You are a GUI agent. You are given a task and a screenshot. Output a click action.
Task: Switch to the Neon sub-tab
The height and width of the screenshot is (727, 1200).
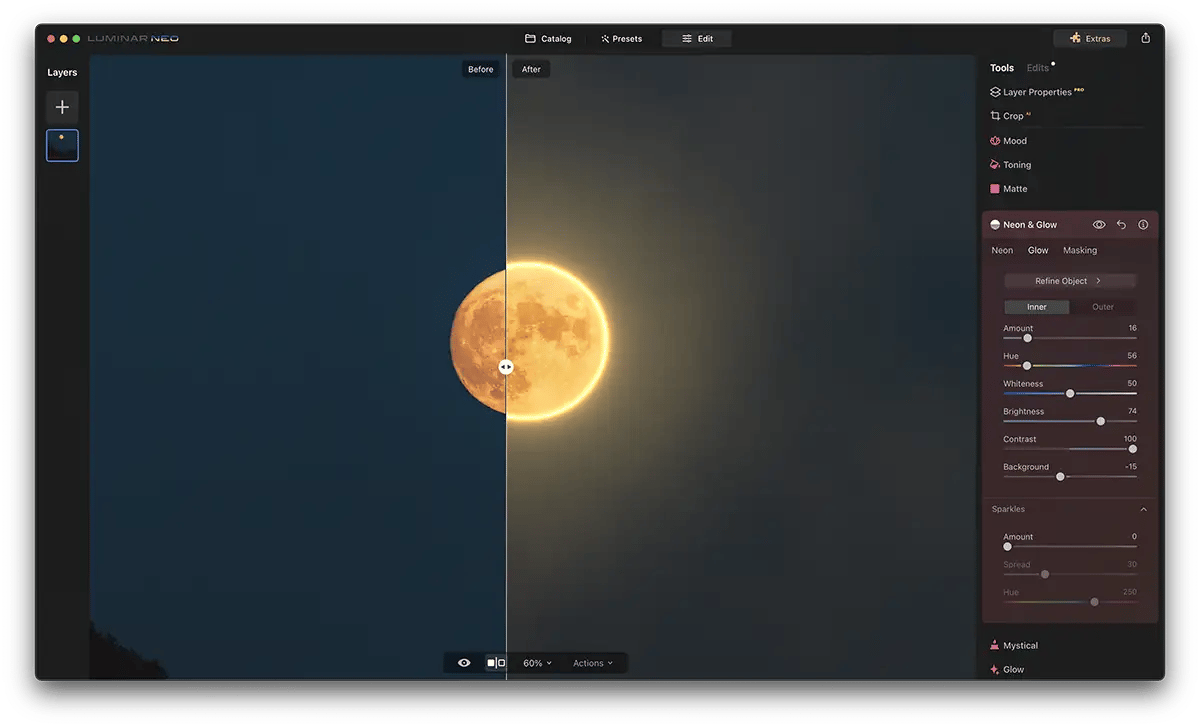tap(1002, 251)
